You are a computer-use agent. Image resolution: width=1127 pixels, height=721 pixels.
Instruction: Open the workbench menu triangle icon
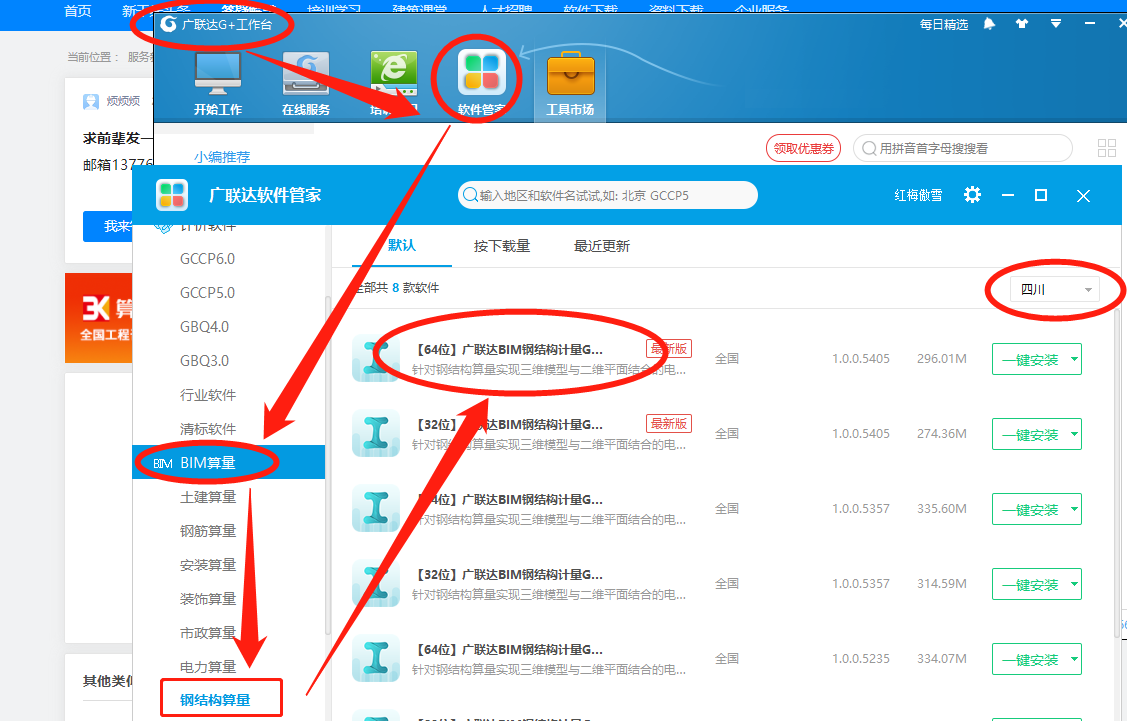point(1056,24)
